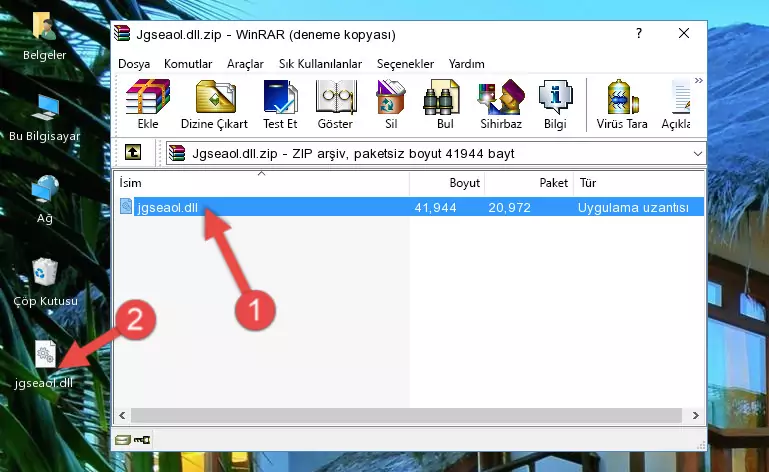
Task: Expand the toolbar overflow chevron
Action: (699, 80)
